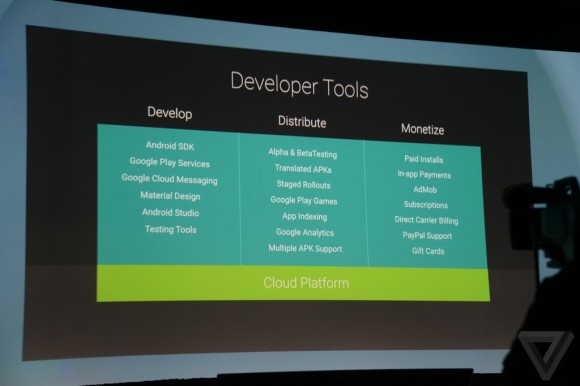Screen dimensions: 580x386
Task: Click Multiple APK Support text
Action: point(305,248)
